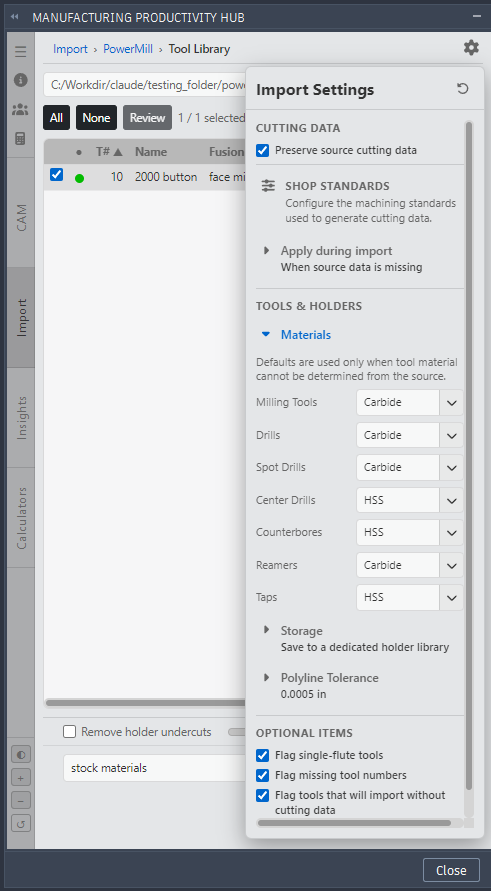Click the stock materials input field
Image resolution: width=491 pixels, height=891 pixels.
tap(155, 768)
